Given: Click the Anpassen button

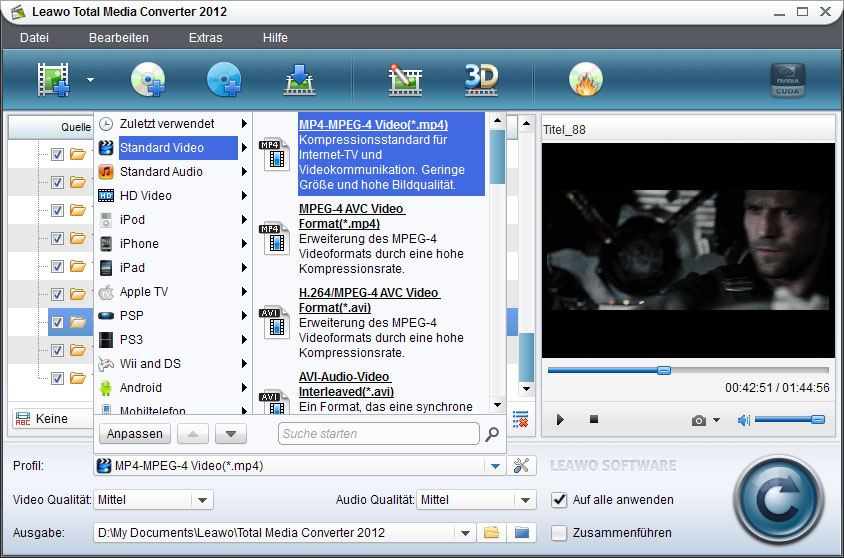Looking at the screenshot, I should (x=135, y=434).
